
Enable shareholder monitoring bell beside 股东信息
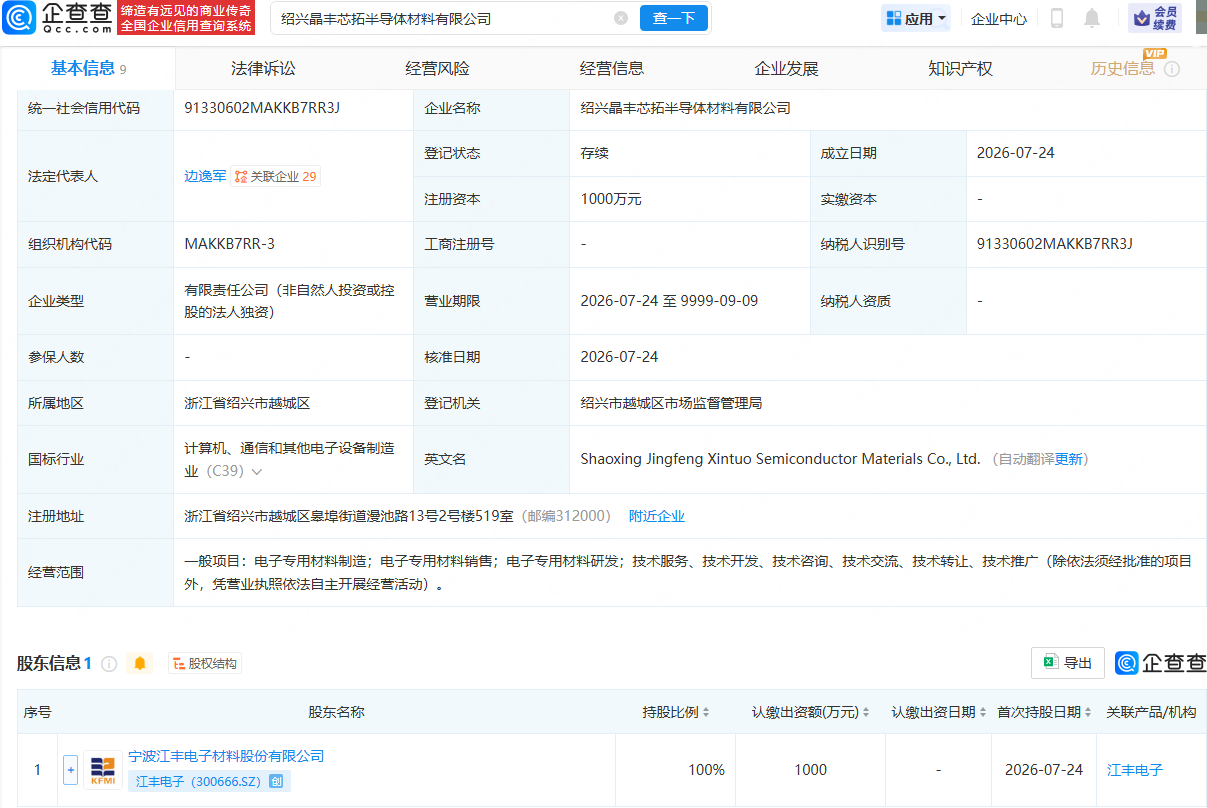click(140, 663)
